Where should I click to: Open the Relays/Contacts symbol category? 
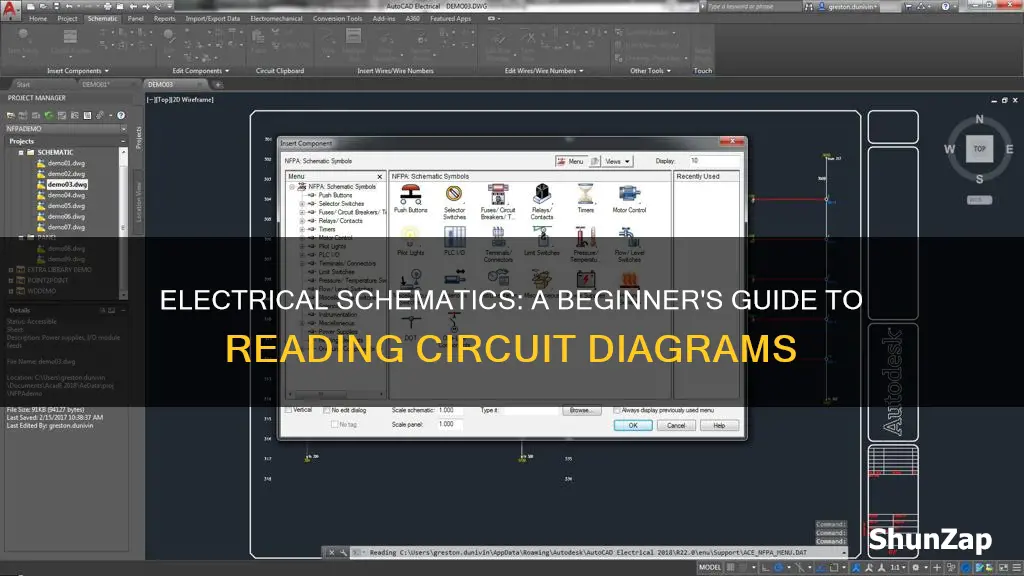(x=541, y=201)
